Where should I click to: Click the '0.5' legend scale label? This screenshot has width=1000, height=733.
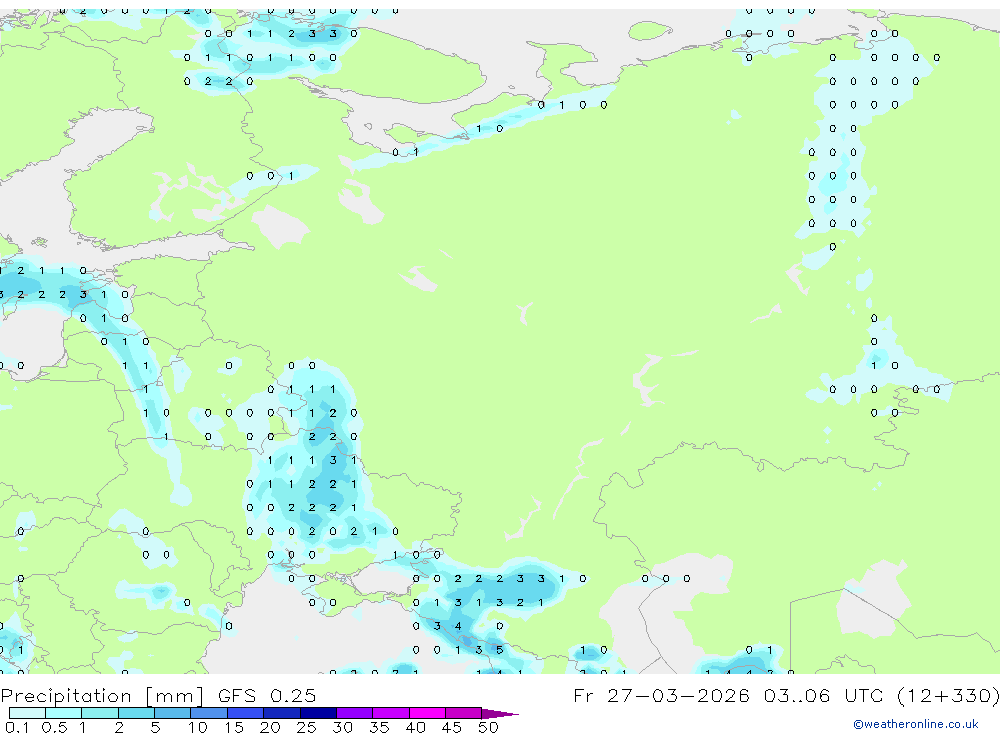(x=54, y=727)
